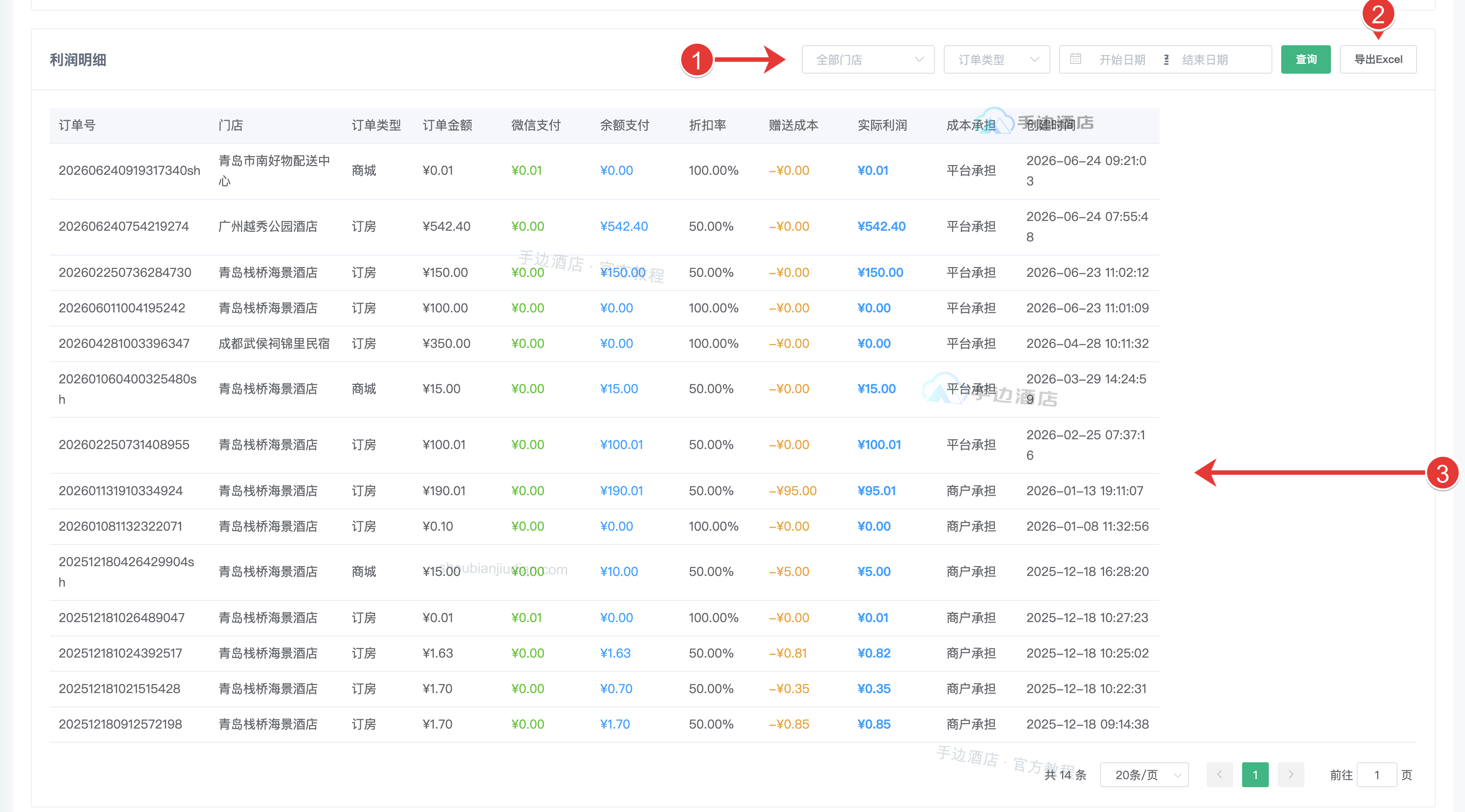Click order number 202602250731408955
Screen dimensions: 1465x812
[124, 445]
